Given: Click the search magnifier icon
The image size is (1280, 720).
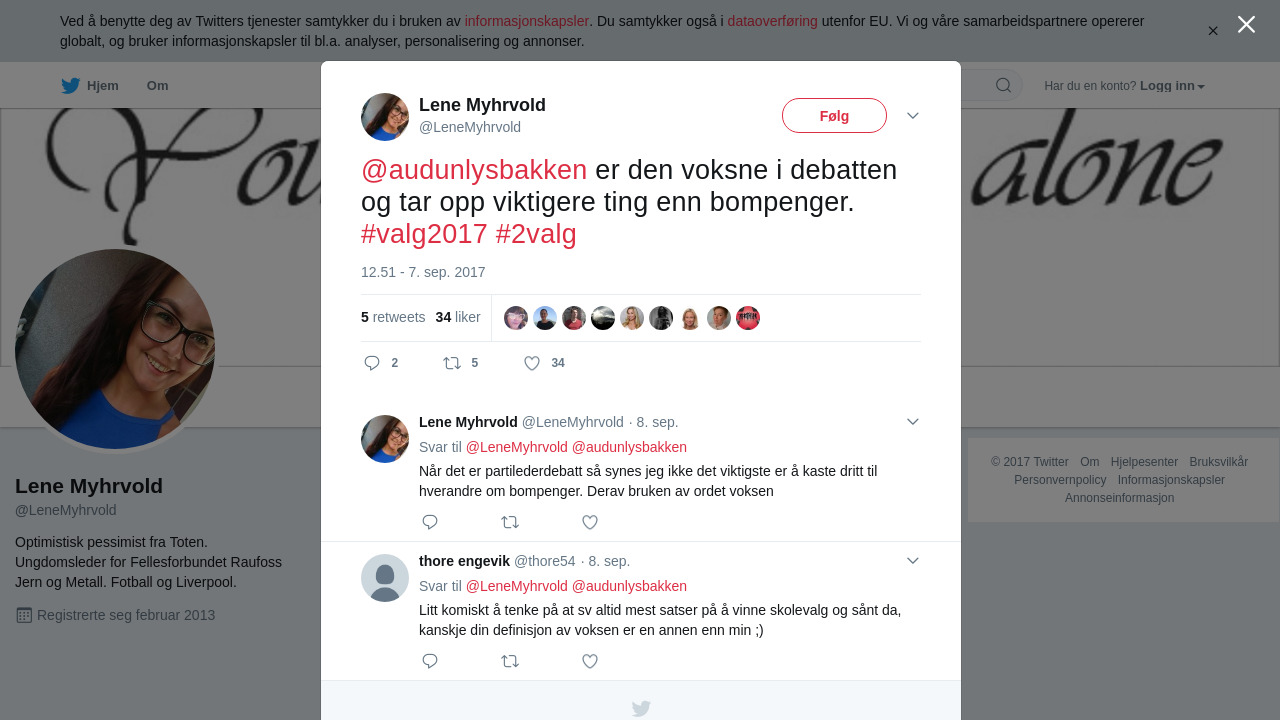Looking at the screenshot, I should (1003, 85).
